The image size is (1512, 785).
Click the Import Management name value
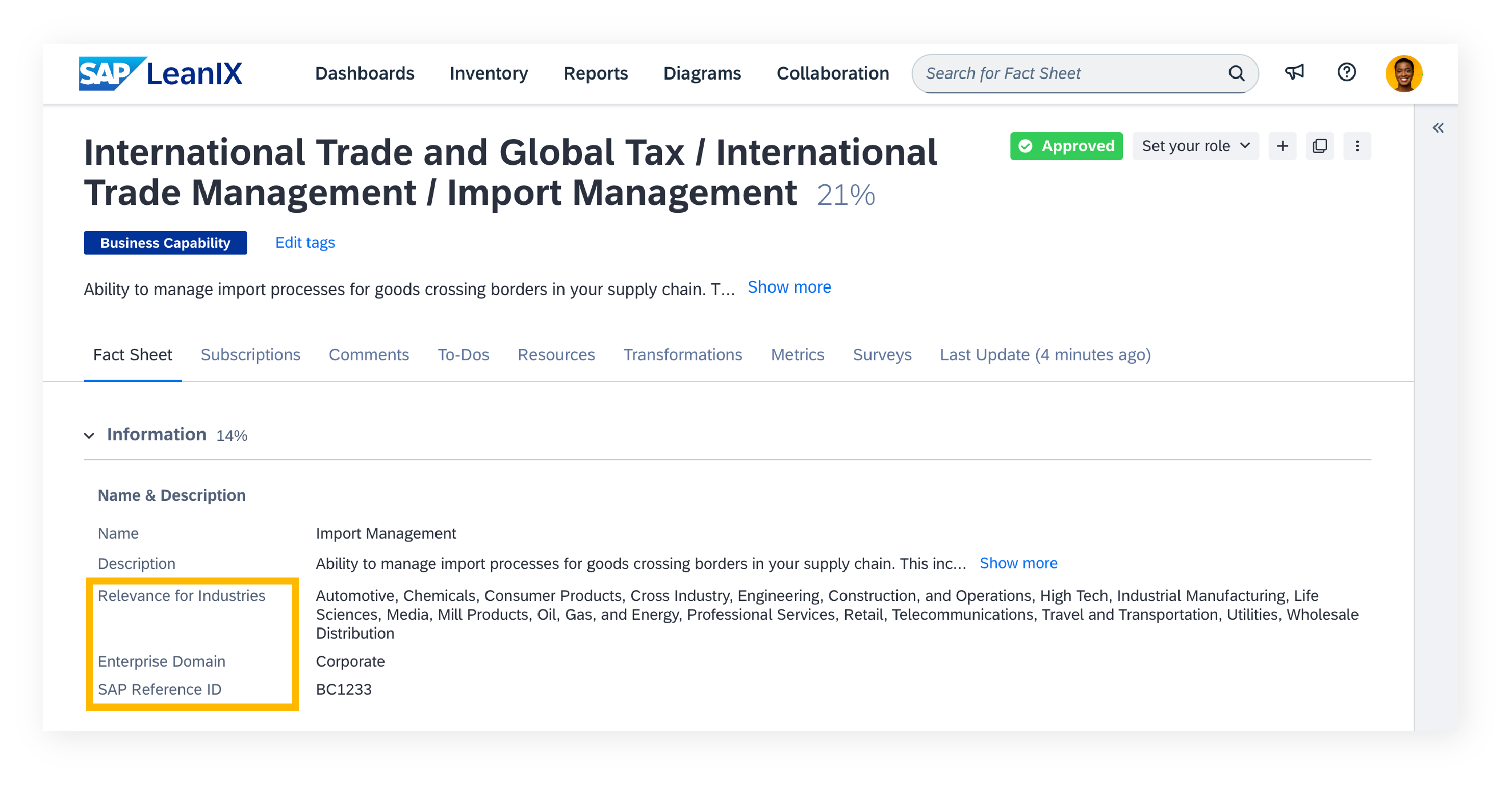coord(386,533)
